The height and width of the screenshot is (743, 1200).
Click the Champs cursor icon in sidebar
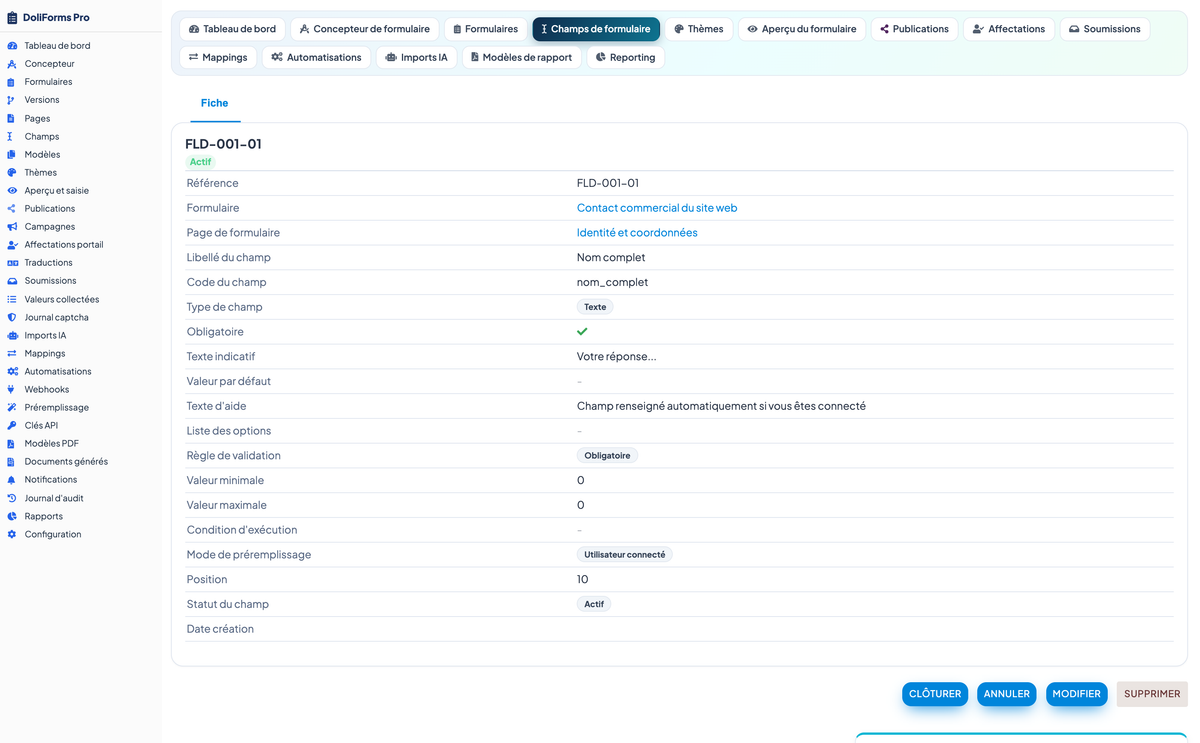[12, 136]
